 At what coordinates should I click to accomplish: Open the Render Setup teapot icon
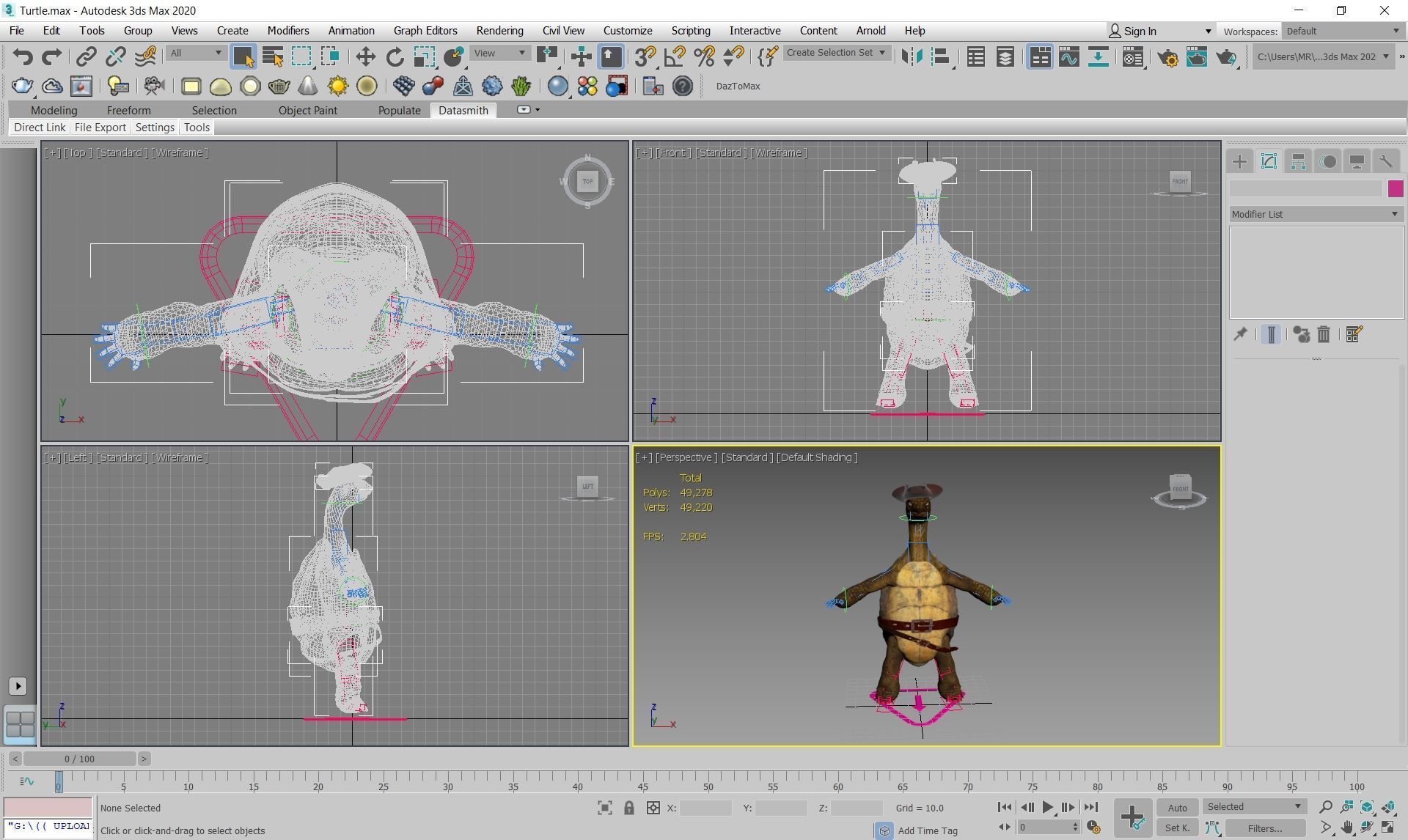1167,56
